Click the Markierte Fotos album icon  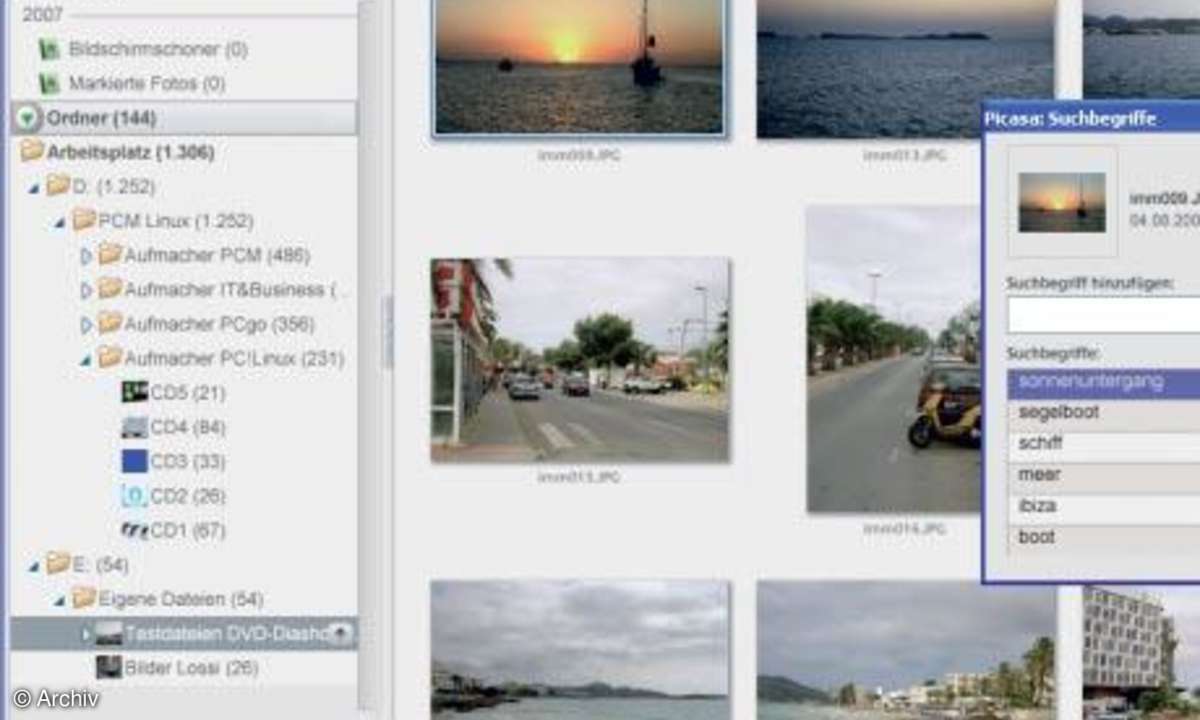coord(49,83)
